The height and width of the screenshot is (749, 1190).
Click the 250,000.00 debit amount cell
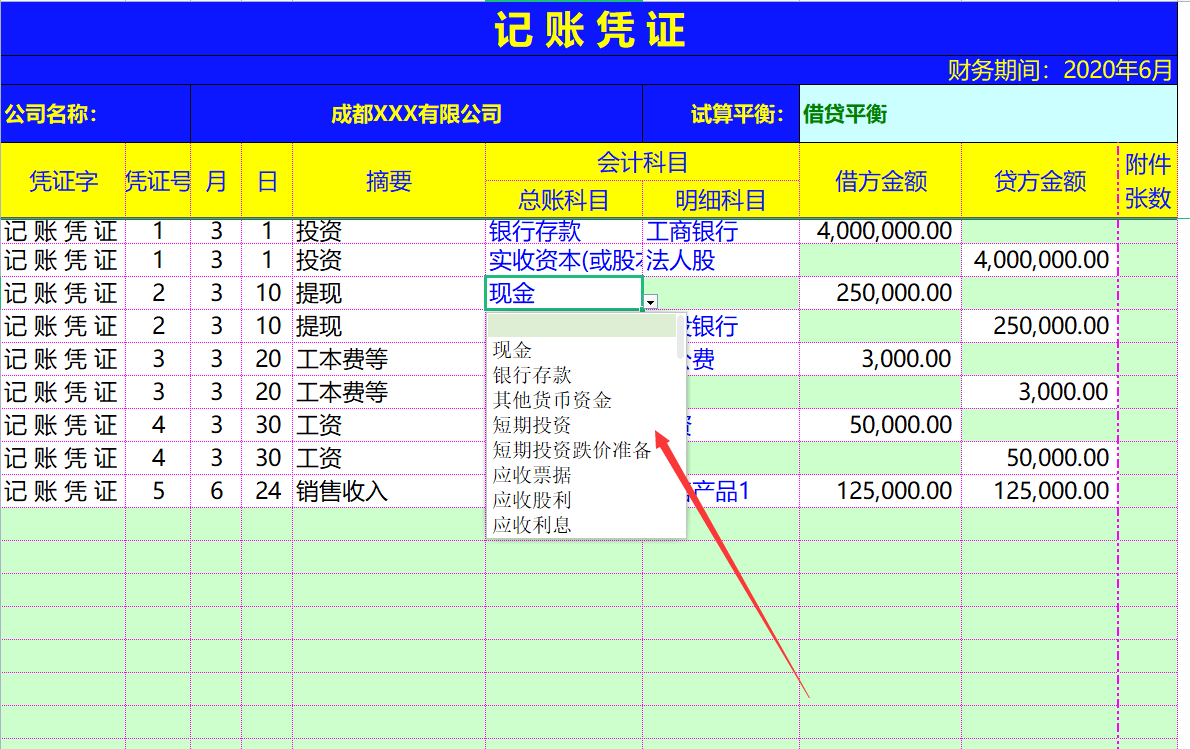[880, 293]
